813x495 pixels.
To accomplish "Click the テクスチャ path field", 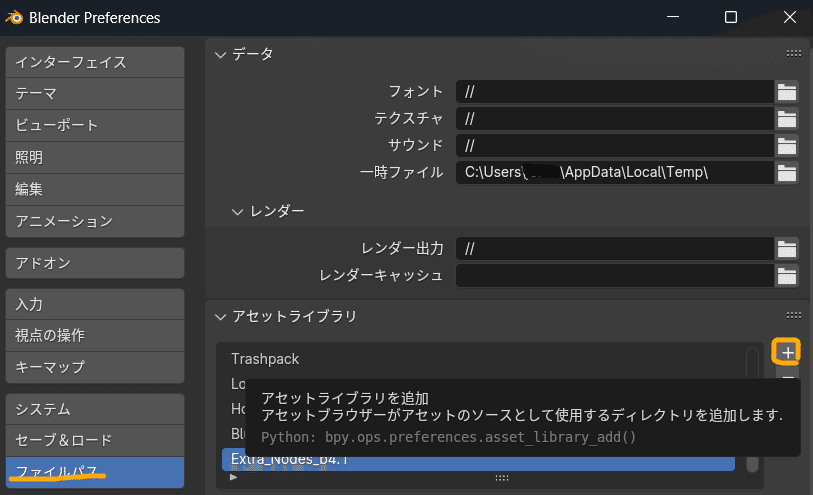I will tap(615, 119).
